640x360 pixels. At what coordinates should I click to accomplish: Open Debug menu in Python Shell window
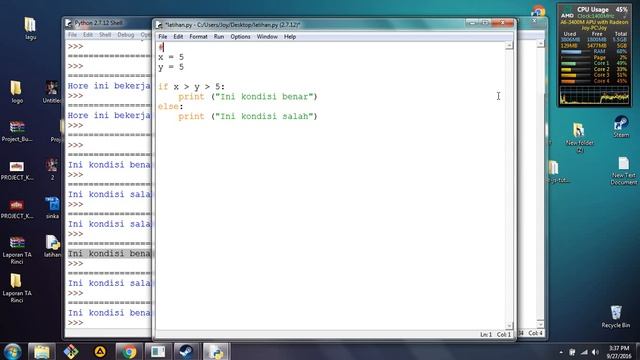pyautogui.click(x=126, y=35)
